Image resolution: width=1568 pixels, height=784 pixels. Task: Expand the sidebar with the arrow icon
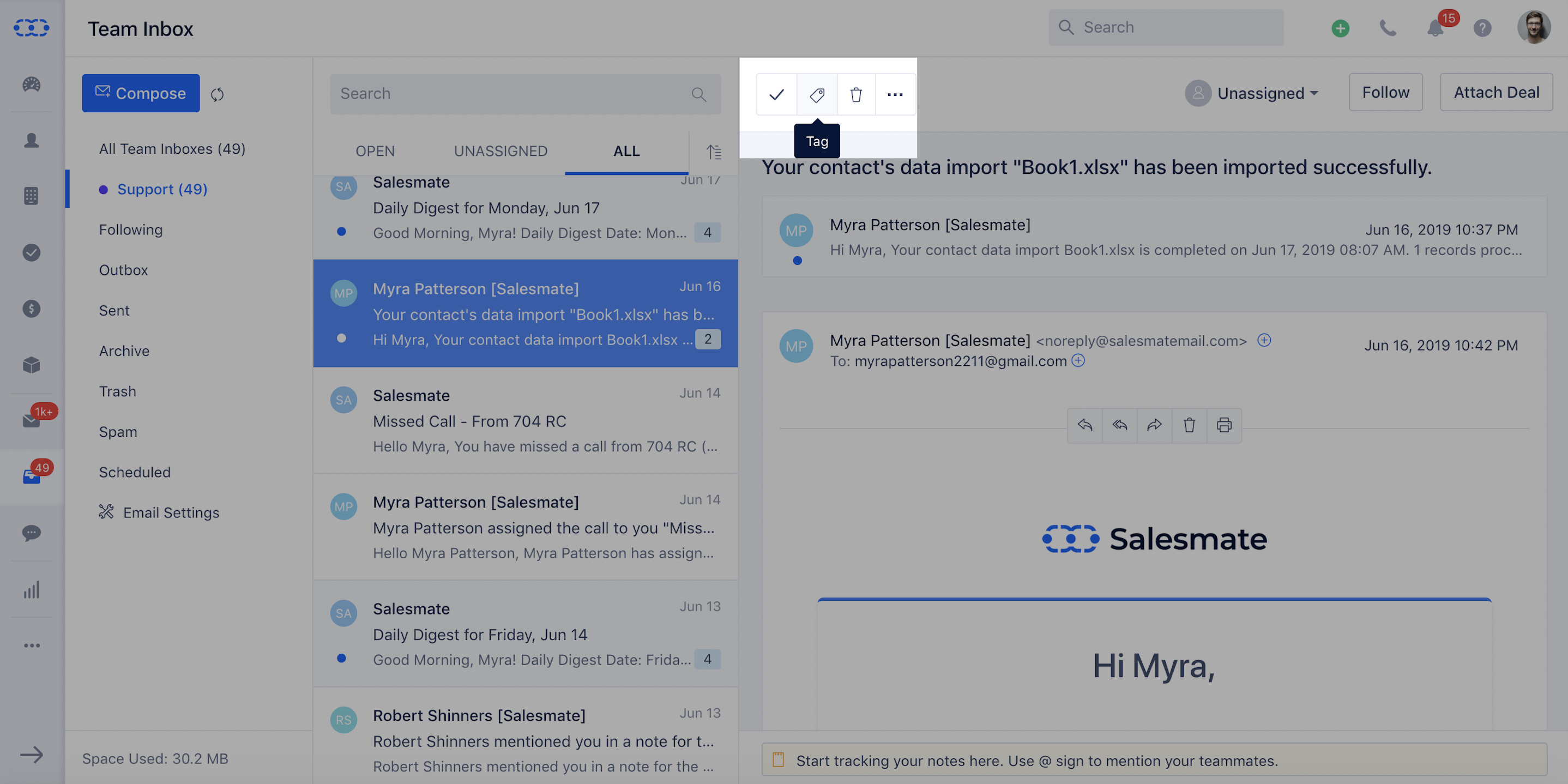31,755
